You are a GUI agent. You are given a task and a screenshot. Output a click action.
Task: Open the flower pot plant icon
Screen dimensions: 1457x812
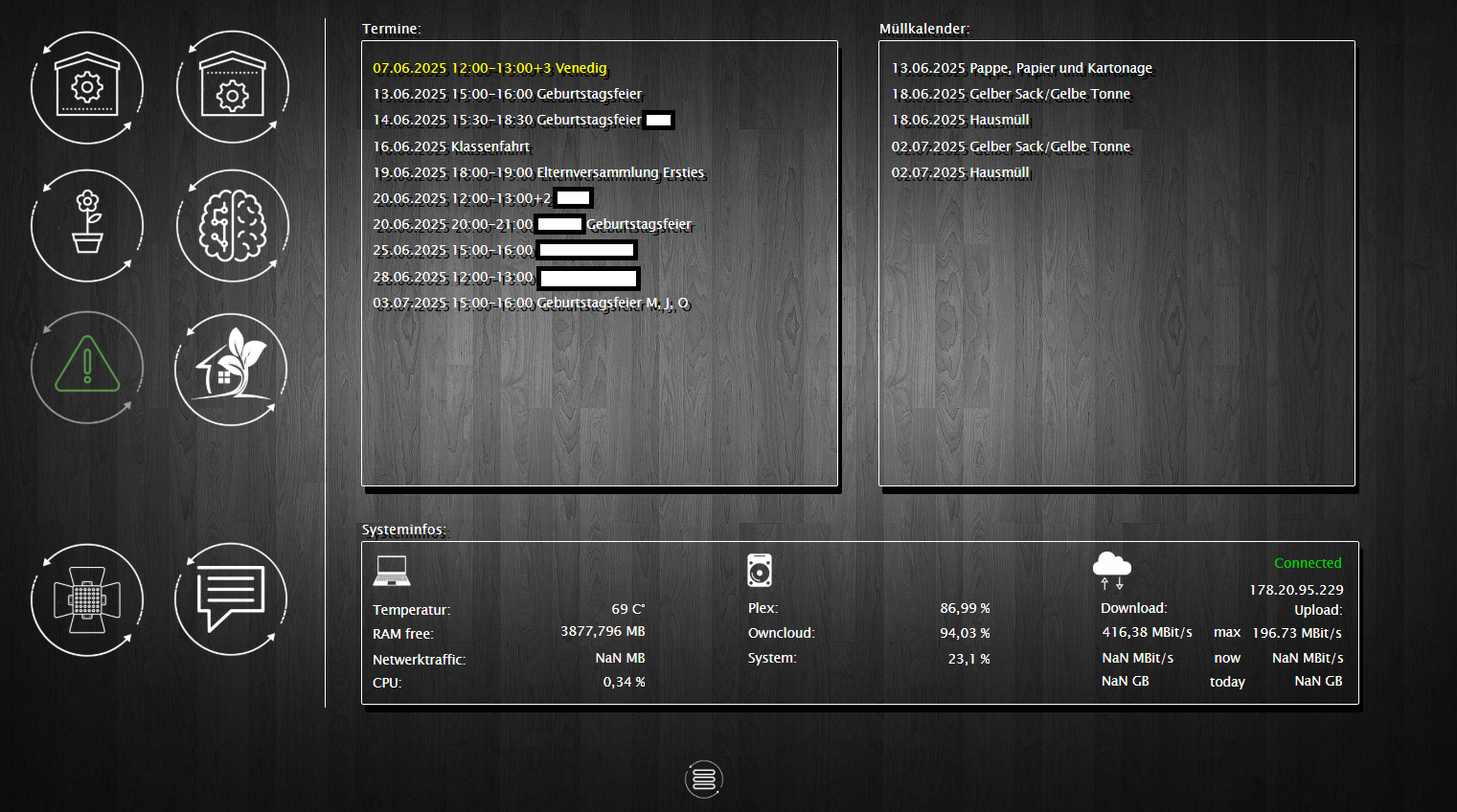click(87, 226)
